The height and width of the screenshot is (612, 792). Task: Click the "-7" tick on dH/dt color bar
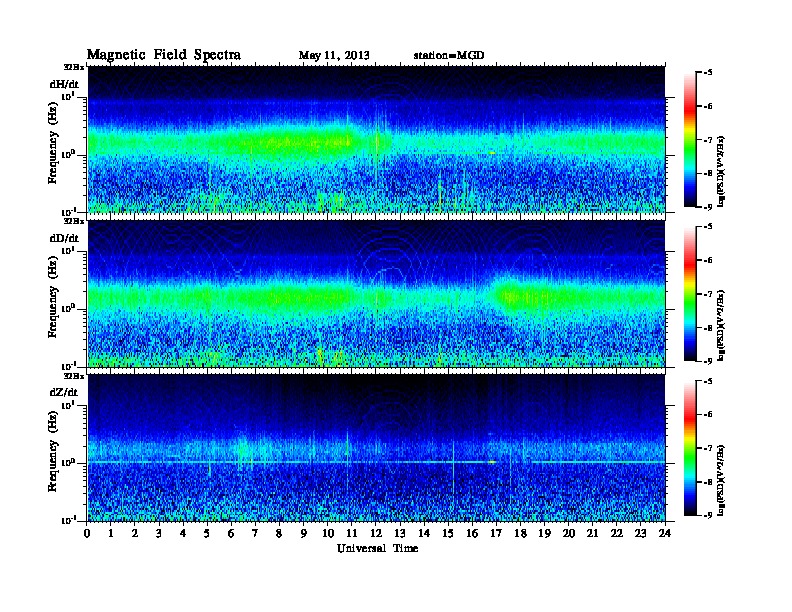708,139
